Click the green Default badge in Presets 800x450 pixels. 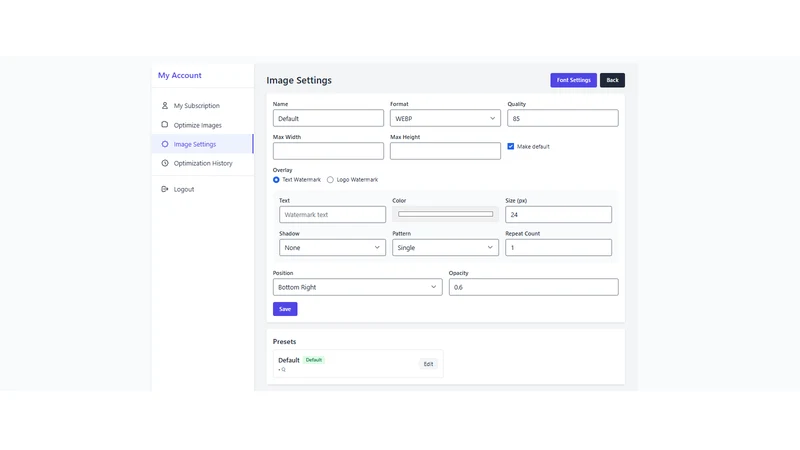314,360
